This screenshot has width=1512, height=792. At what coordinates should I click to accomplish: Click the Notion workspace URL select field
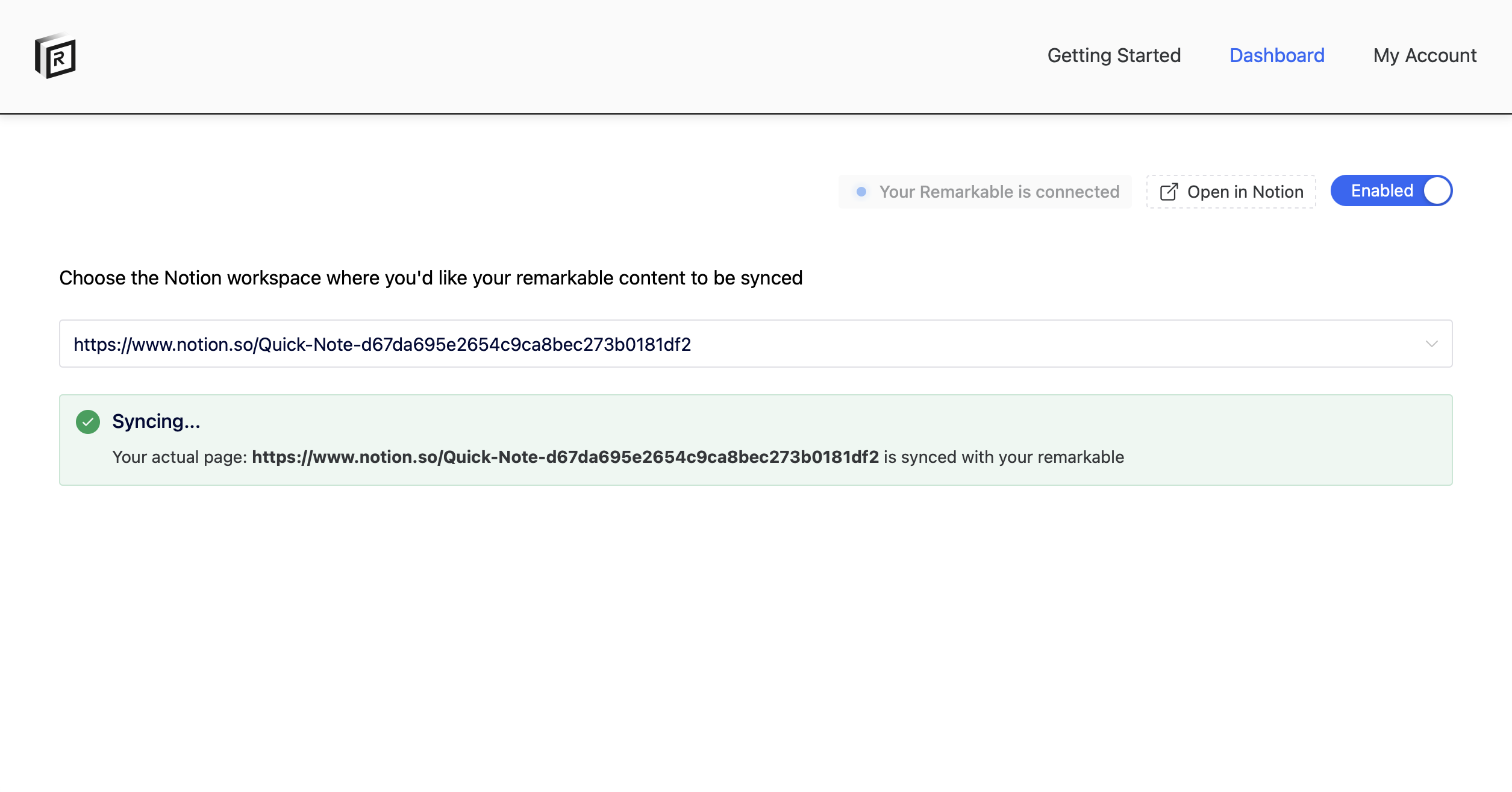point(755,344)
